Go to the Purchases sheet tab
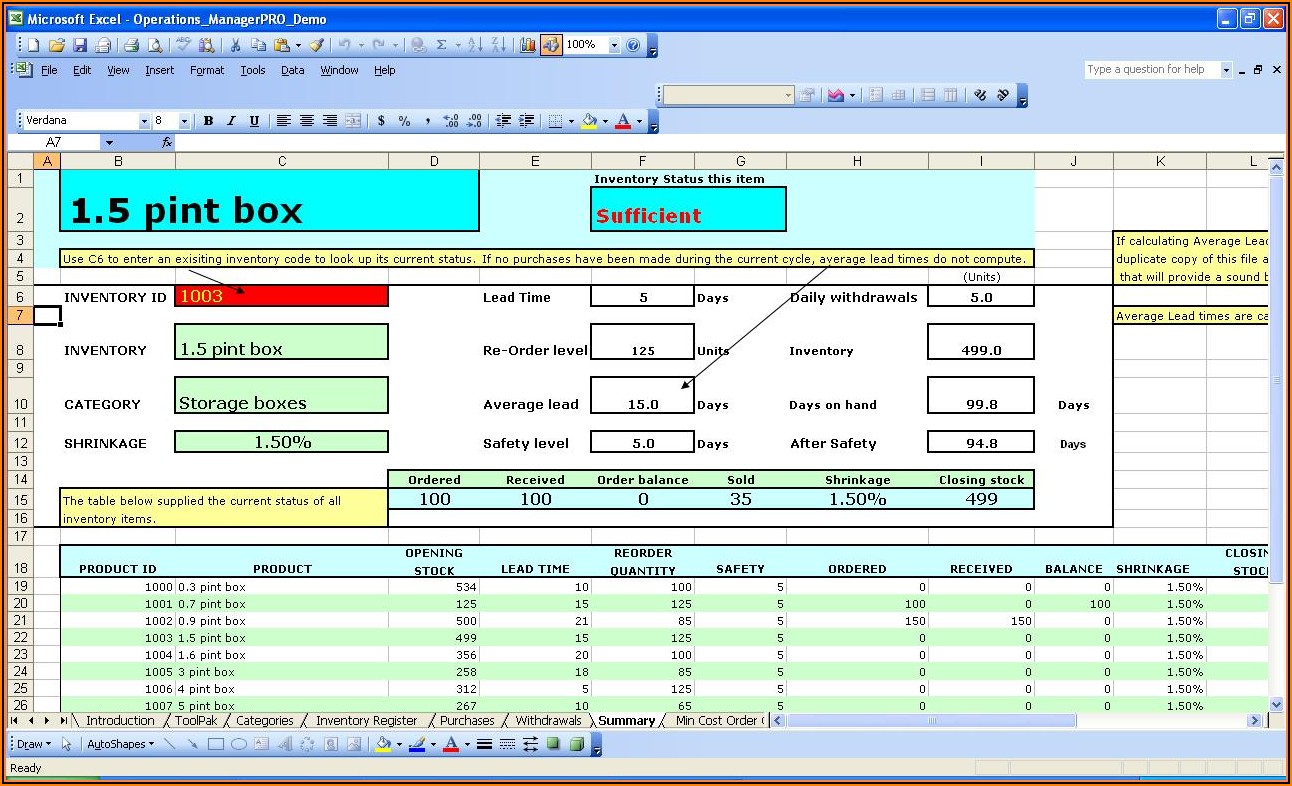Image resolution: width=1292 pixels, height=786 pixels. [467, 721]
